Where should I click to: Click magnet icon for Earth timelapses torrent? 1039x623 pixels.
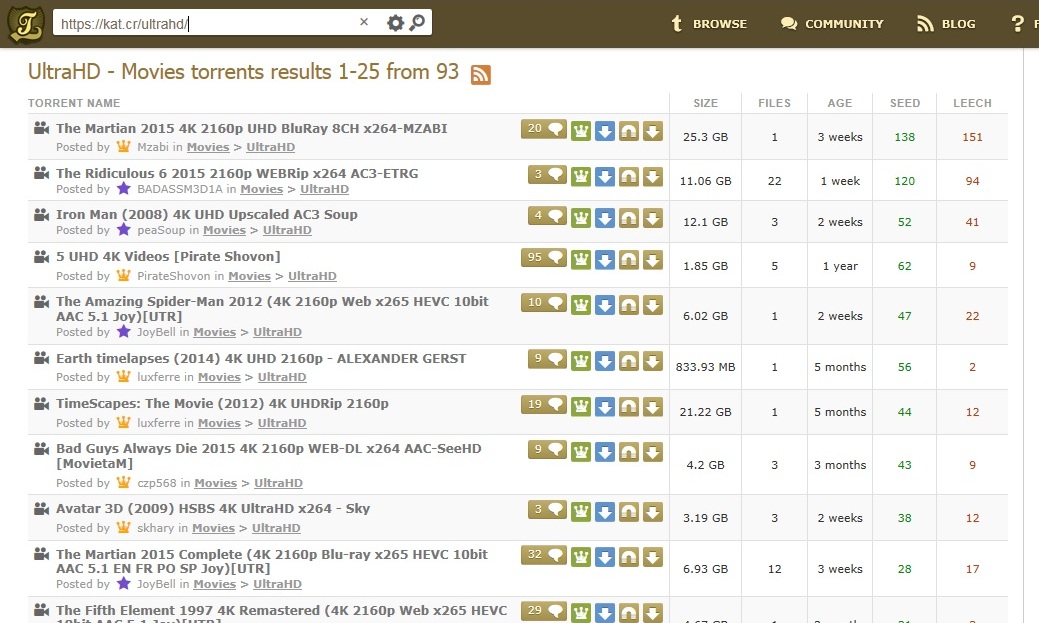pos(629,361)
